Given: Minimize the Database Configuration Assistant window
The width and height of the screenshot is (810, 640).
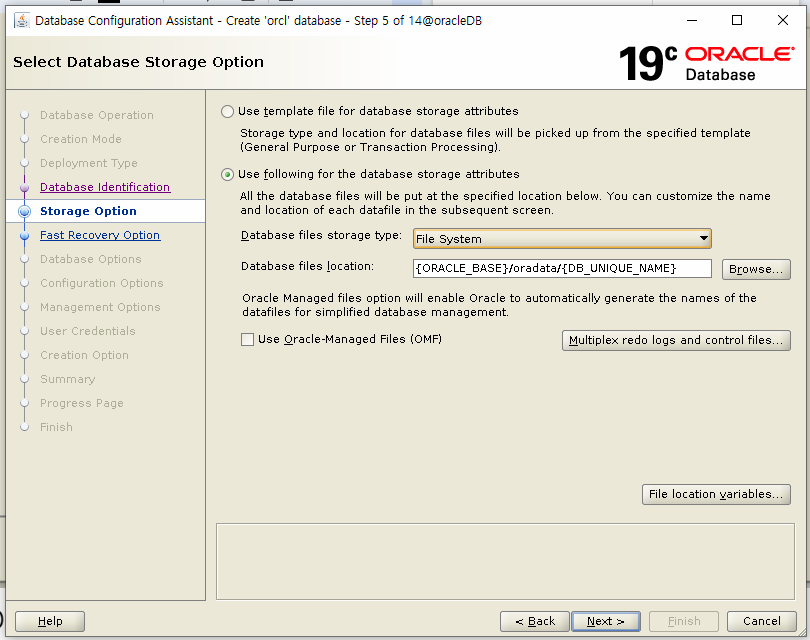Looking at the screenshot, I should point(692,20).
